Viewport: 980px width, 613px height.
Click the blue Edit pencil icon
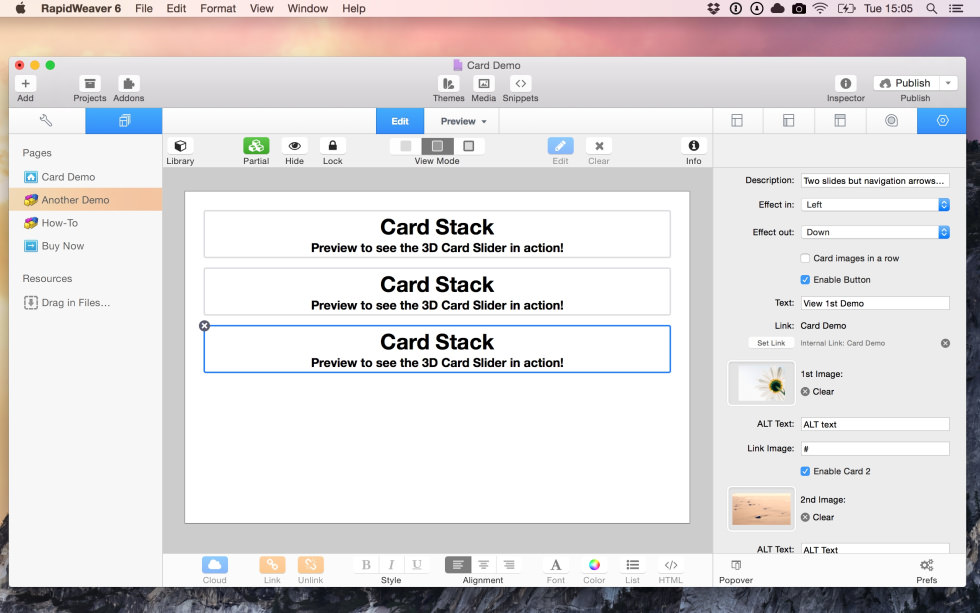tap(560, 146)
